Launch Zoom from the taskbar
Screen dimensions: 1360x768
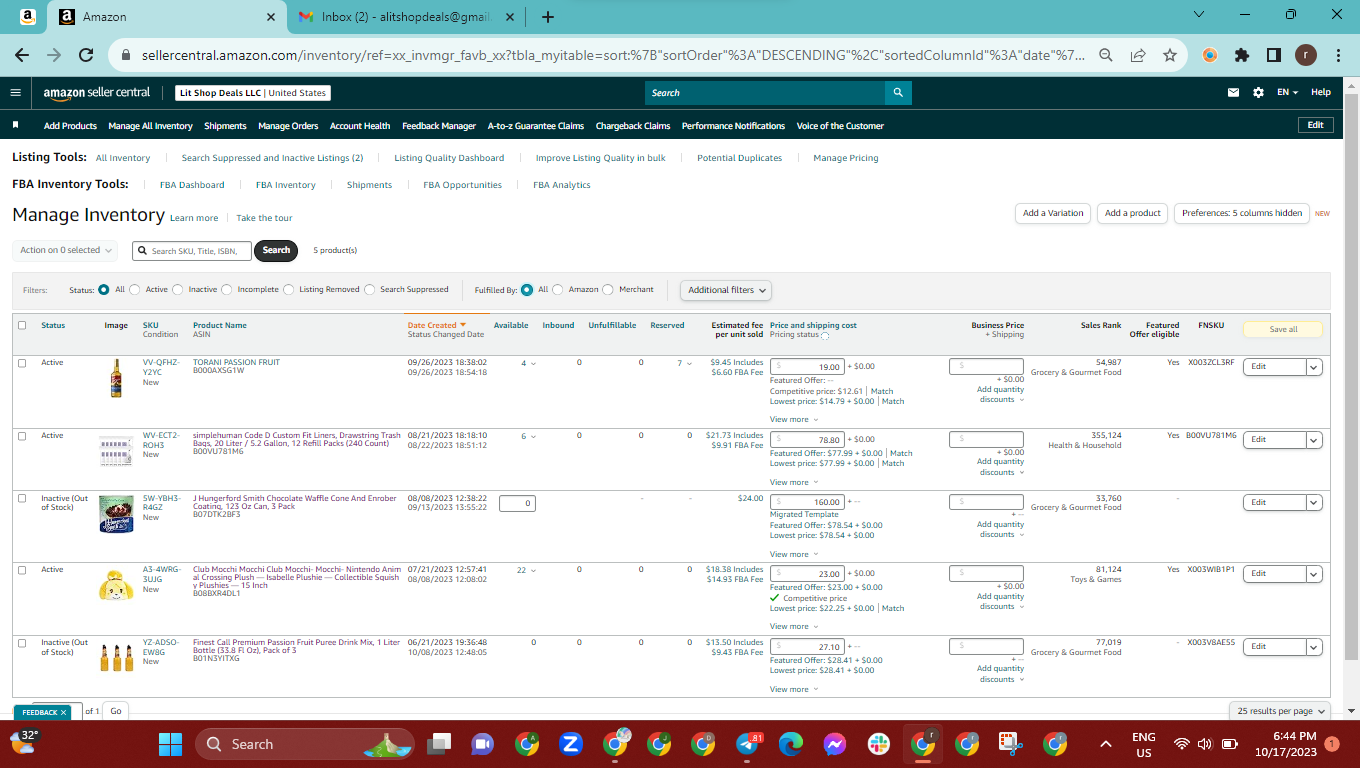click(571, 744)
